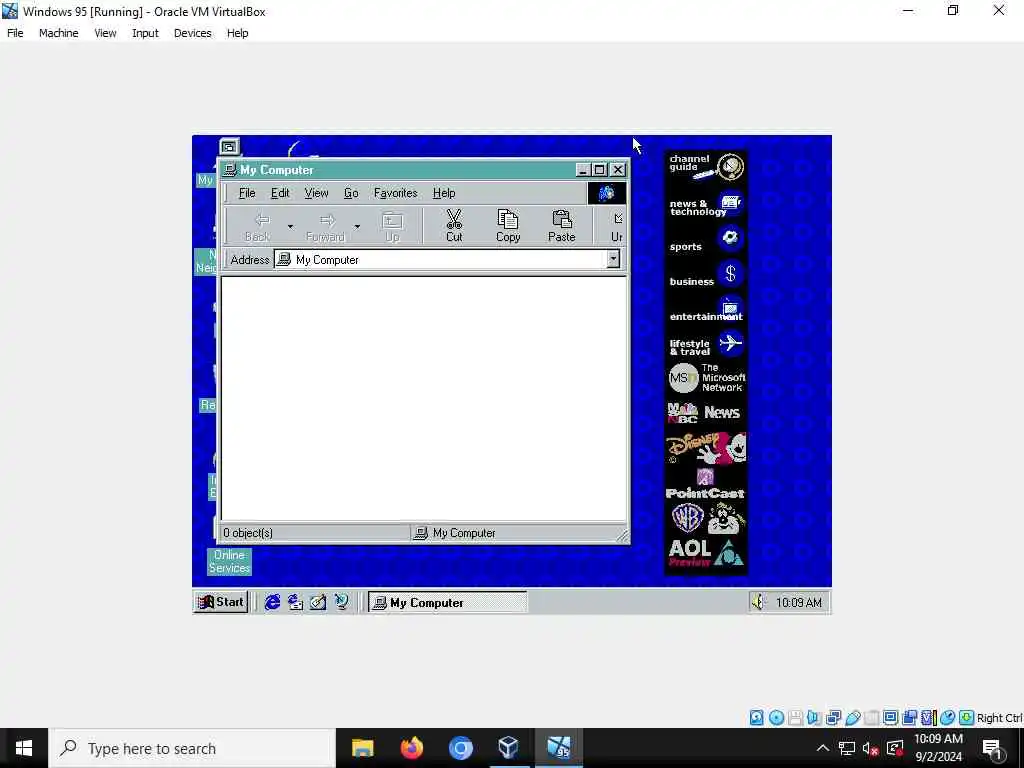This screenshot has width=1024, height=768.
Task: Show hidden icons in host system tray
Action: [x=823, y=748]
